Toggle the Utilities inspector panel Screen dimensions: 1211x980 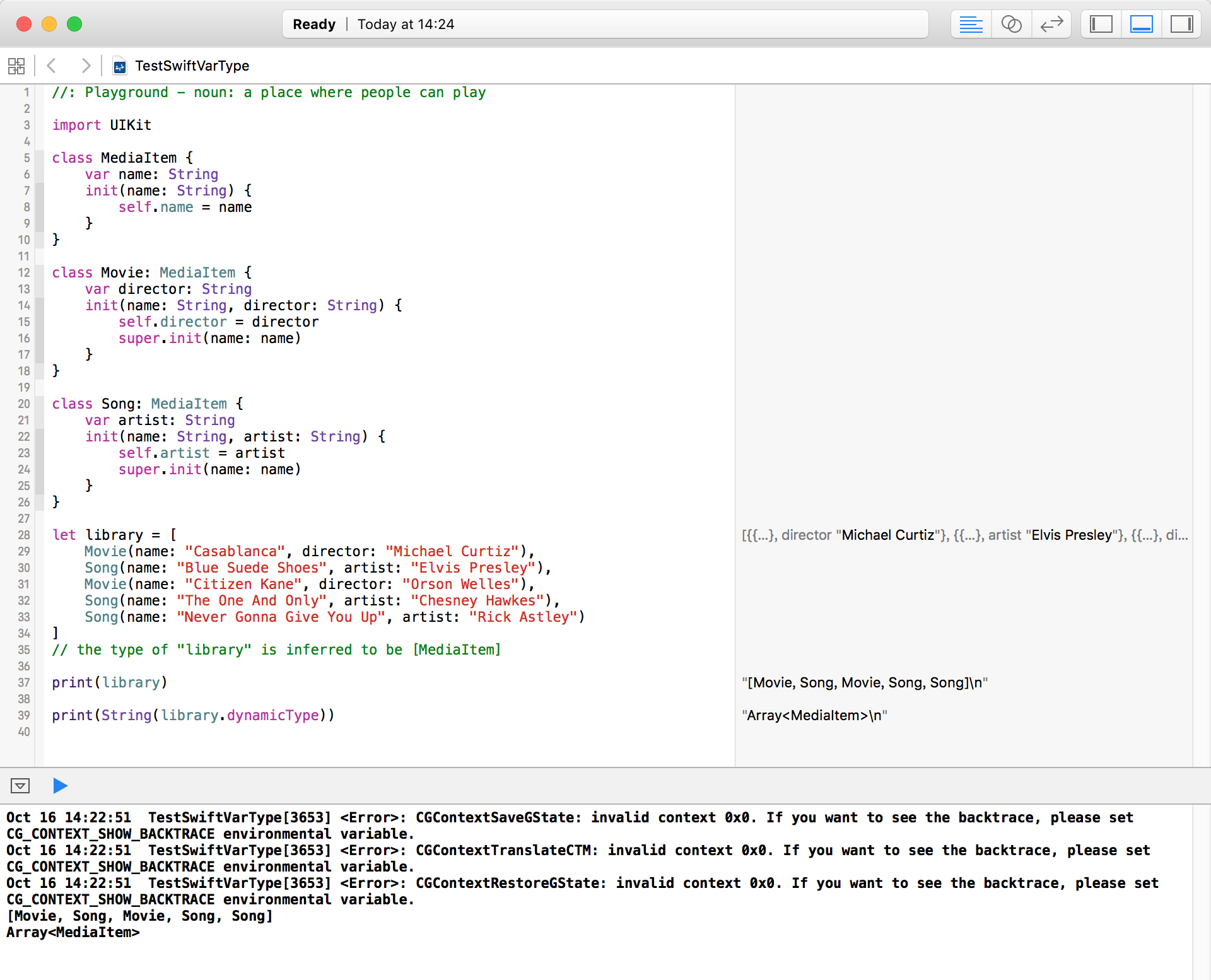[x=1181, y=25]
